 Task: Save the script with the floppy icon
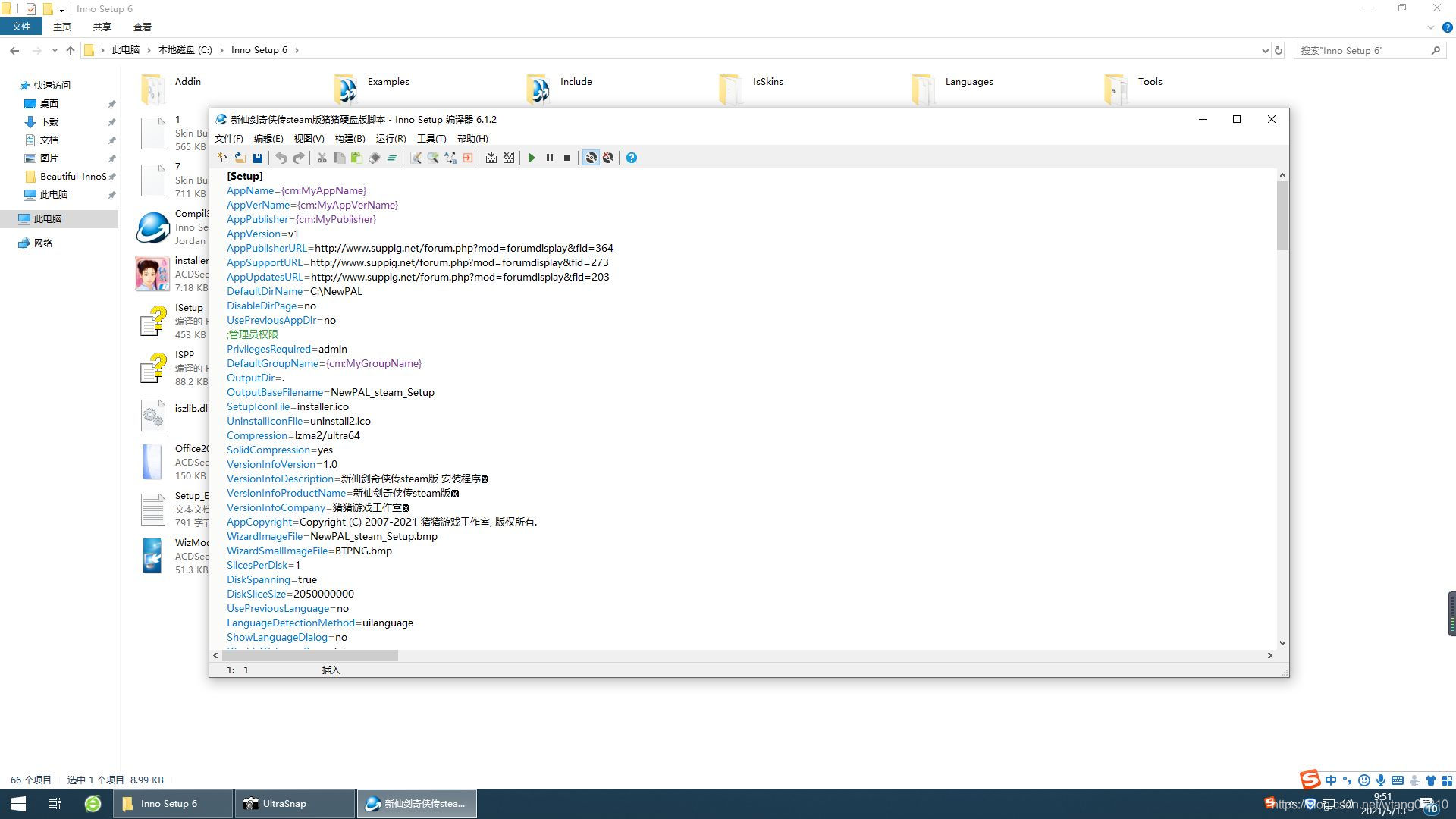(x=258, y=158)
